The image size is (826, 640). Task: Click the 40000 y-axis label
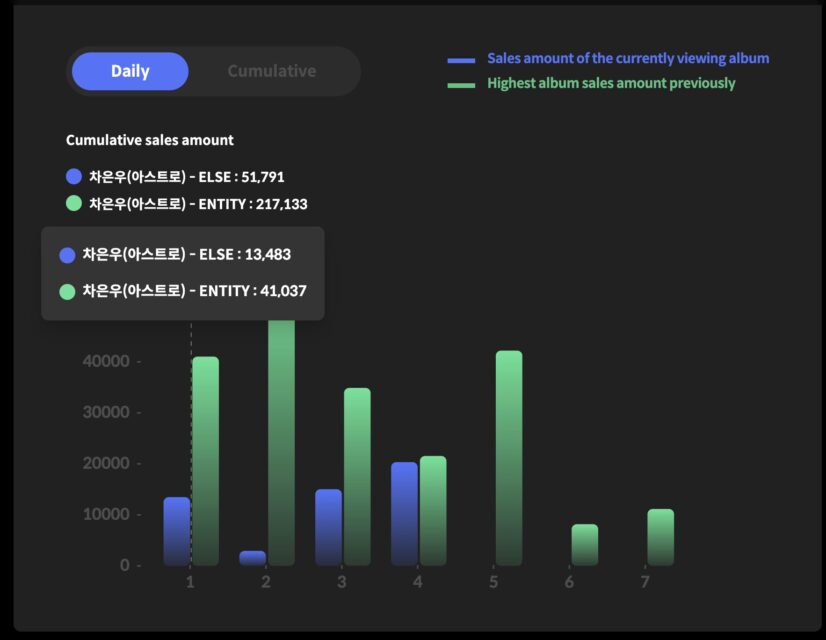[x=105, y=361]
